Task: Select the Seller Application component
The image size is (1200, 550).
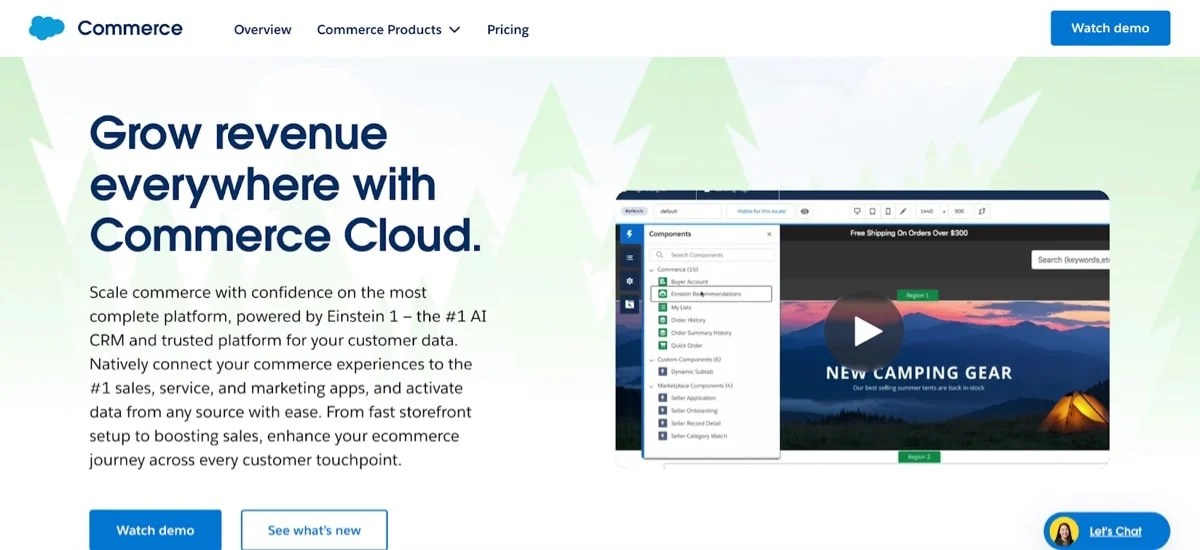Action: coord(687,398)
